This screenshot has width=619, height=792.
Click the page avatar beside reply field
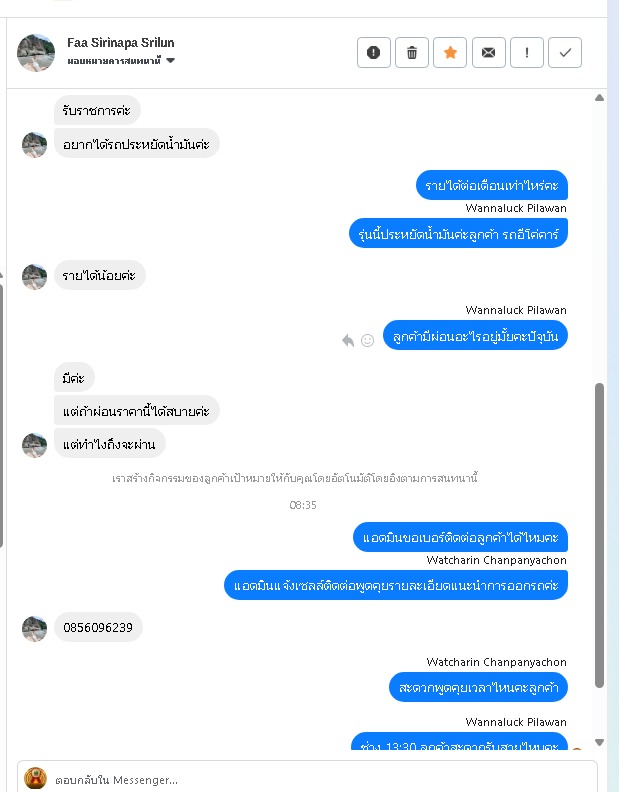[35, 778]
